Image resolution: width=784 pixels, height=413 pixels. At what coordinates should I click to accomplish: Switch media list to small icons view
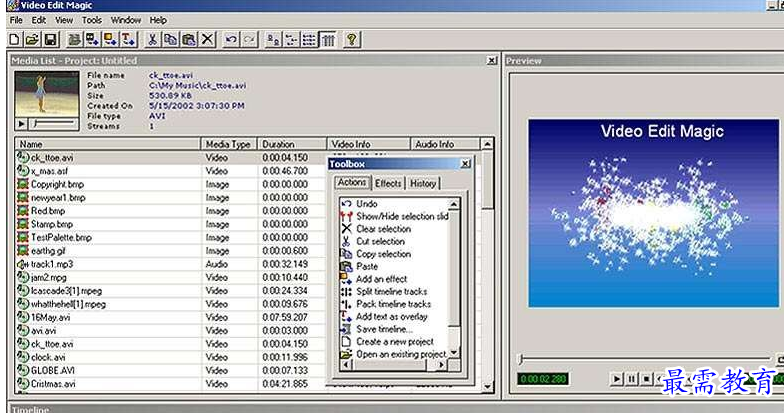[291, 40]
